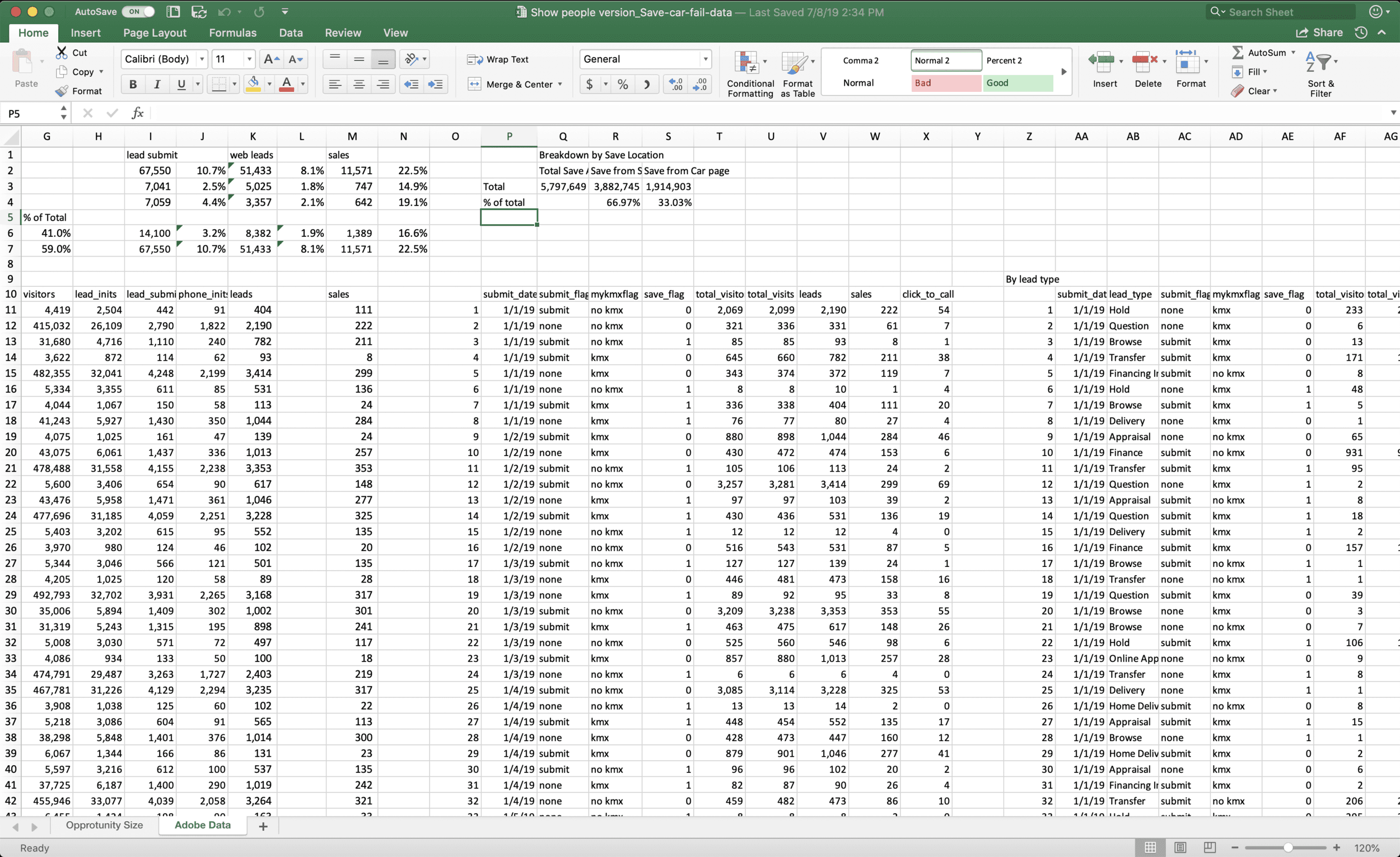Click Decrease Decimal icon

(x=700, y=84)
